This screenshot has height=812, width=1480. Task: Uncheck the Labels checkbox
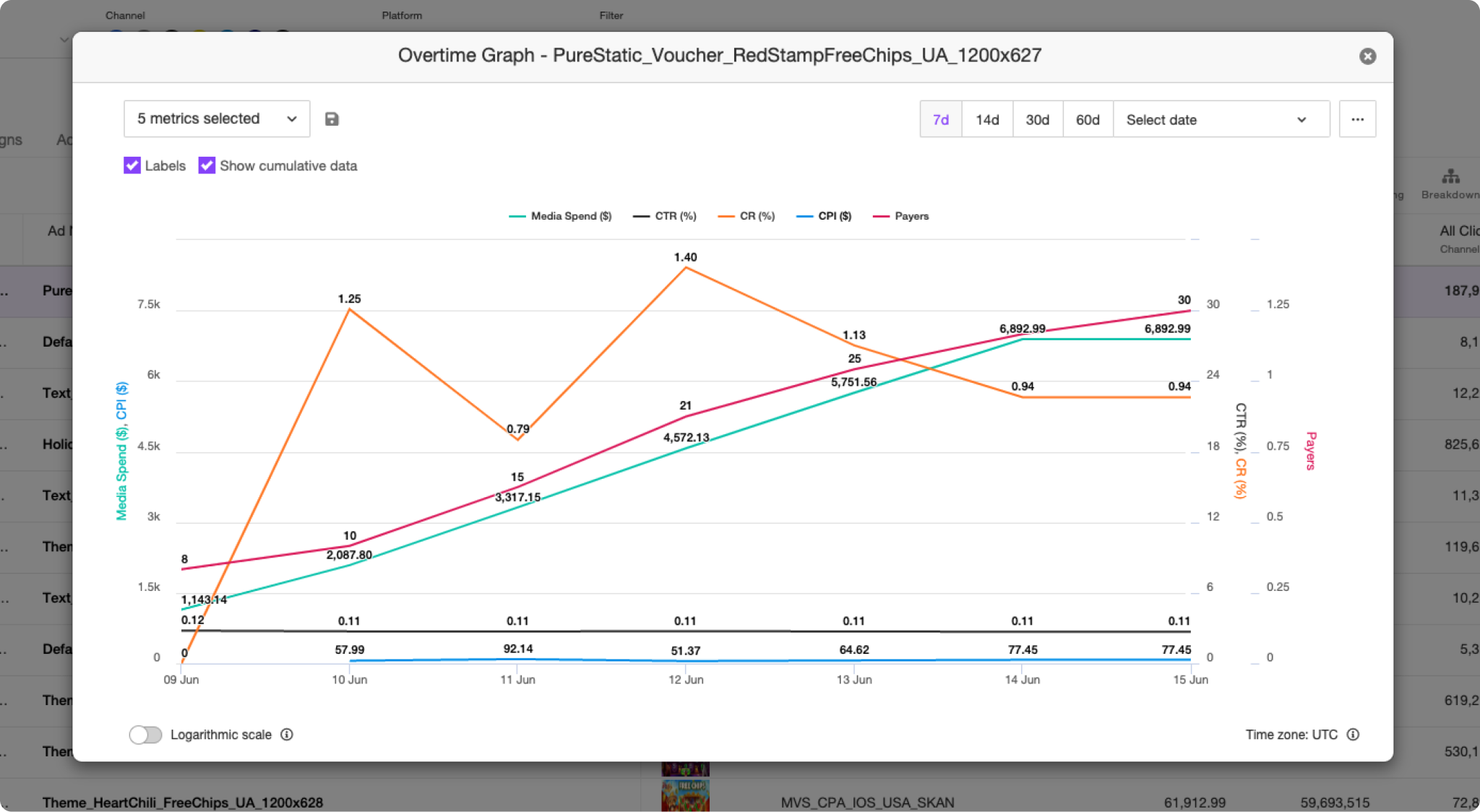tap(132, 165)
